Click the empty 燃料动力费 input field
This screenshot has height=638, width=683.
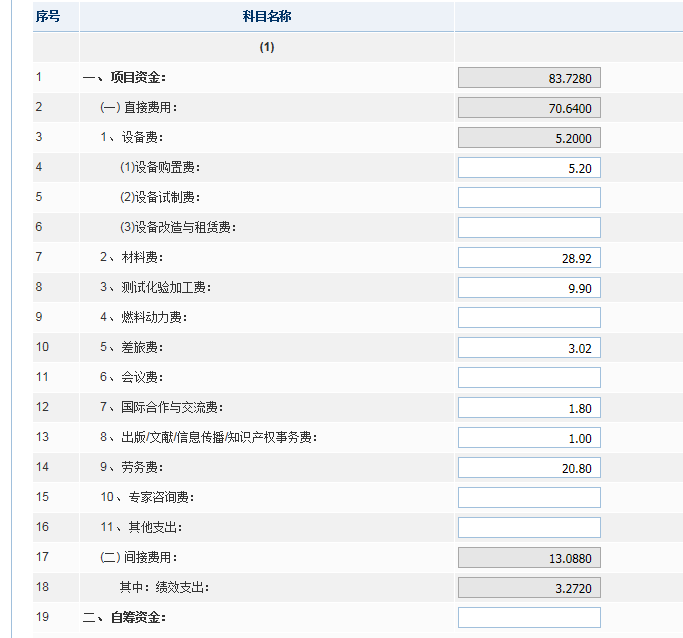click(529, 318)
